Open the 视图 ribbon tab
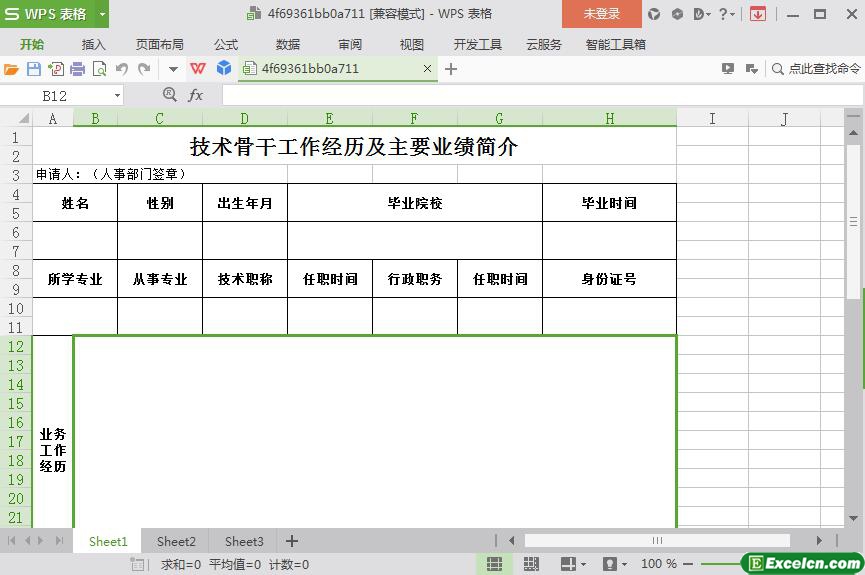This screenshot has height=575, width=865. tap(412, 44)
